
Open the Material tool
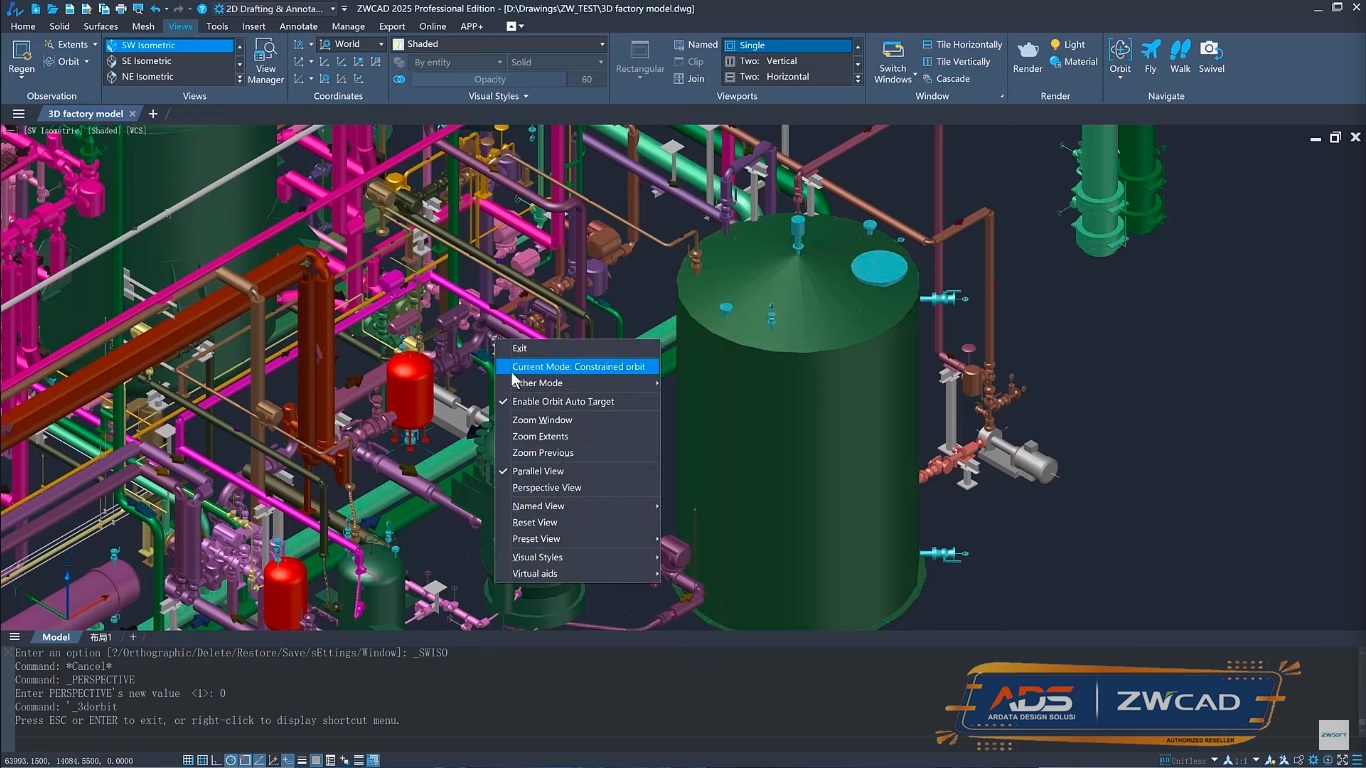coord(1073,62)
